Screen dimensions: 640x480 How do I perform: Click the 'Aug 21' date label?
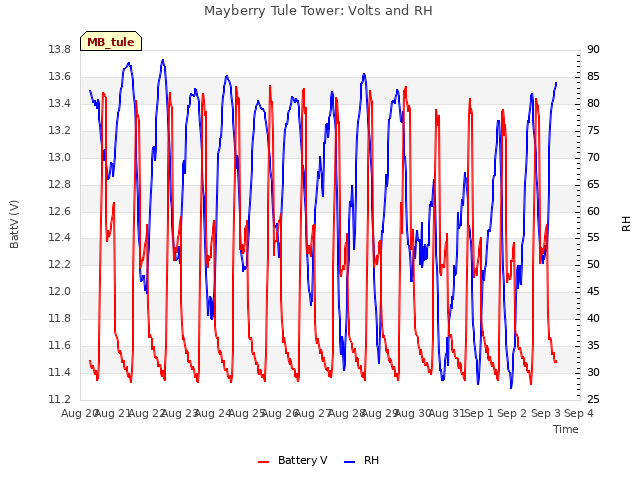(x=113, y=414)
